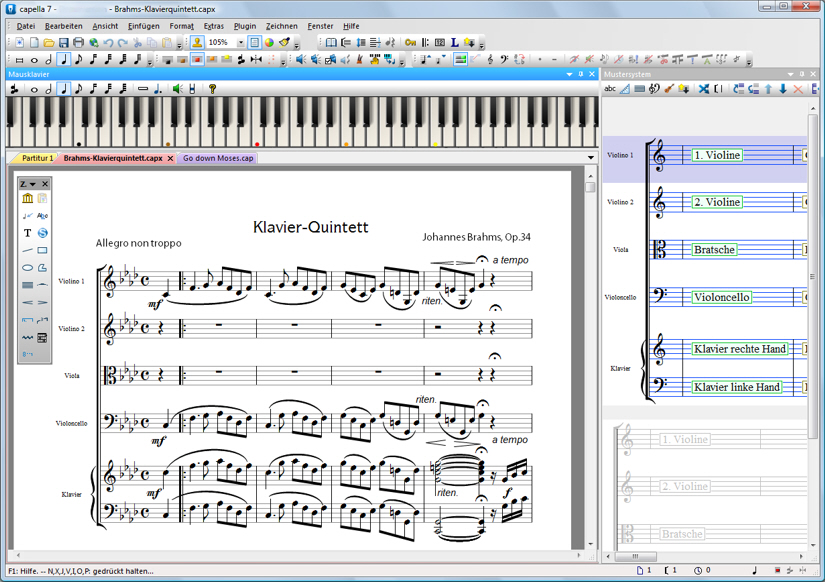Click the save icon in the main toolbar
This screenshot has height=582, width=825.
(x=63, y=43)
